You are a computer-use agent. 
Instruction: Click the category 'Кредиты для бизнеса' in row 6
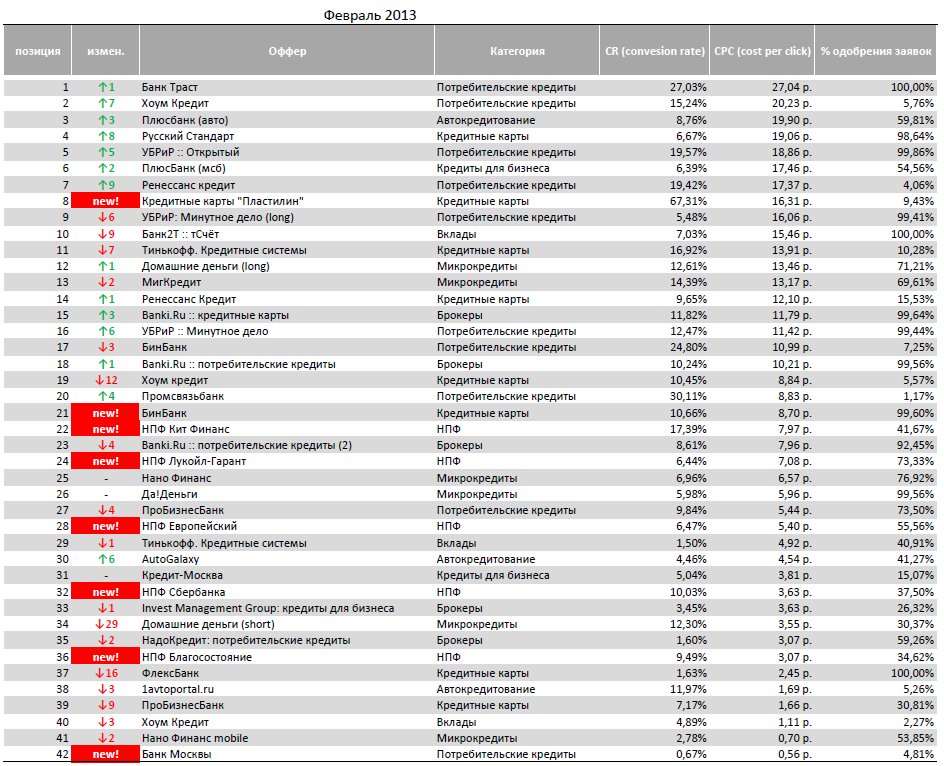coord(492,169)
